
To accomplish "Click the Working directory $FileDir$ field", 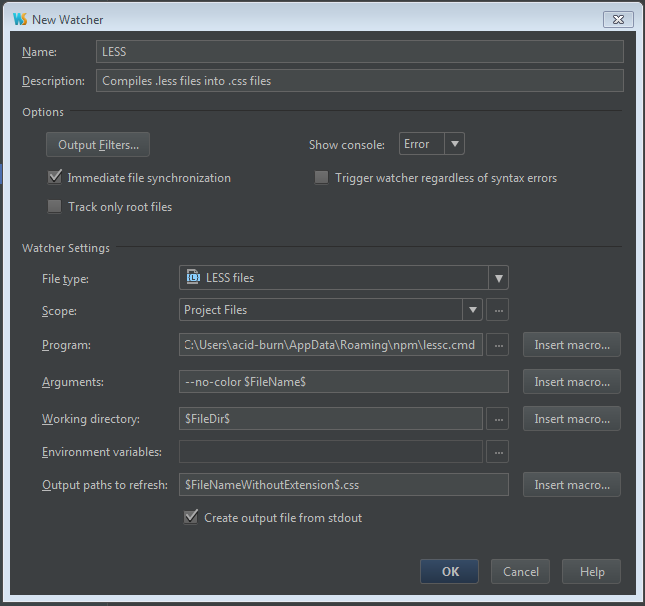I will pyautogui.click(x=331, y=419).
